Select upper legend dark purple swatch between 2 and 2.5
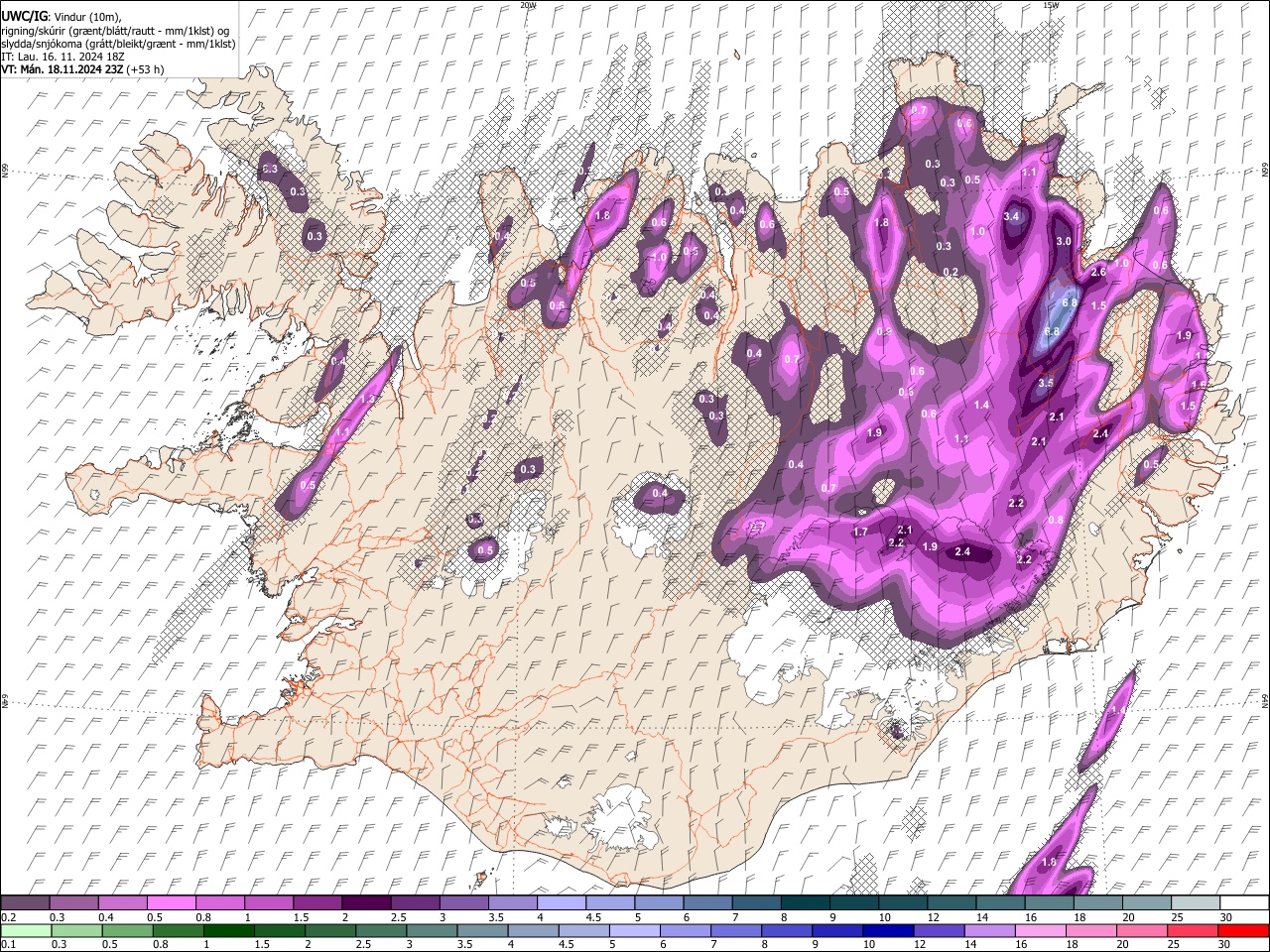 367,902
